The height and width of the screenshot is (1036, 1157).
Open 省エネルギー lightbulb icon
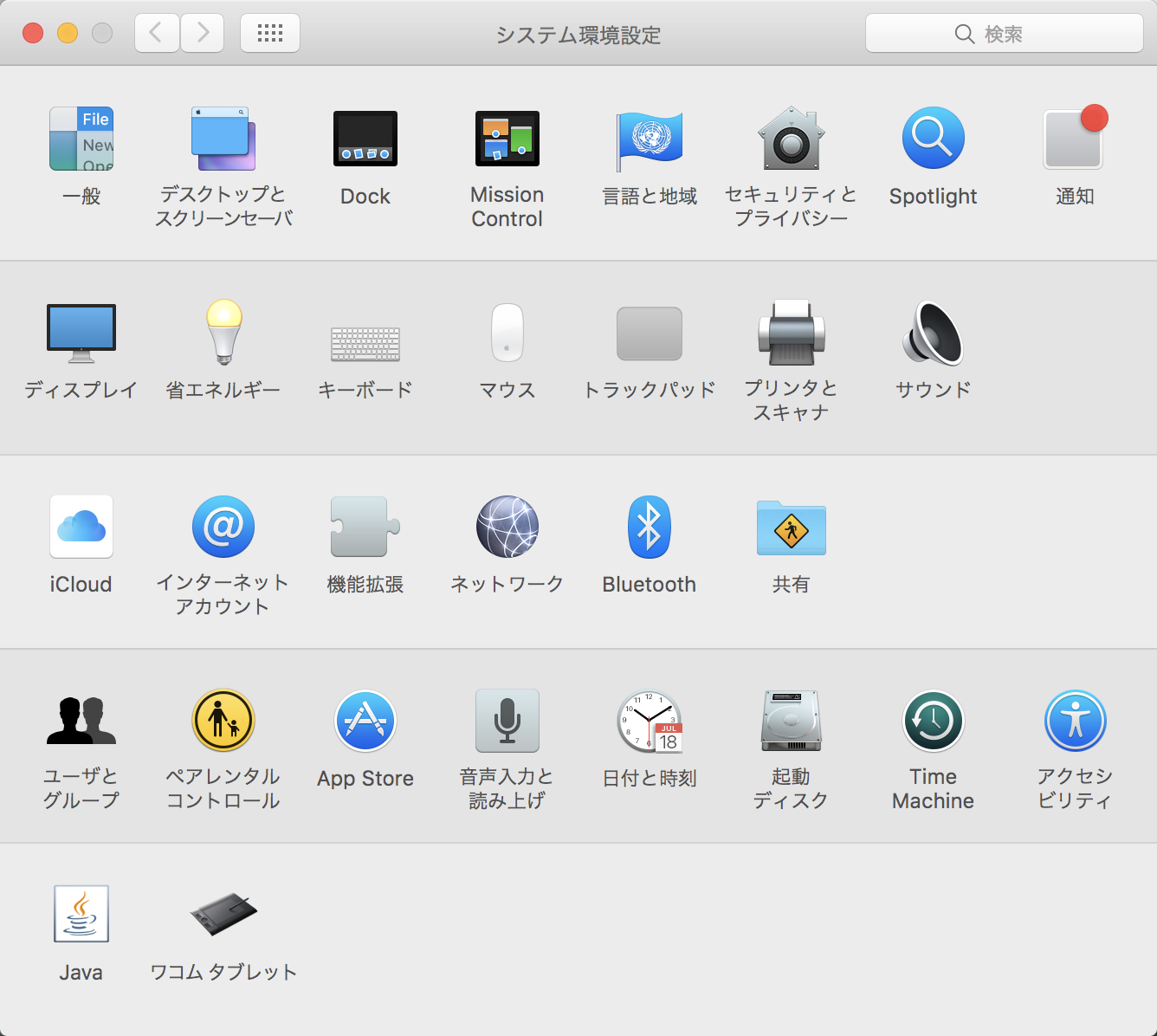click(x=223, y=333)
